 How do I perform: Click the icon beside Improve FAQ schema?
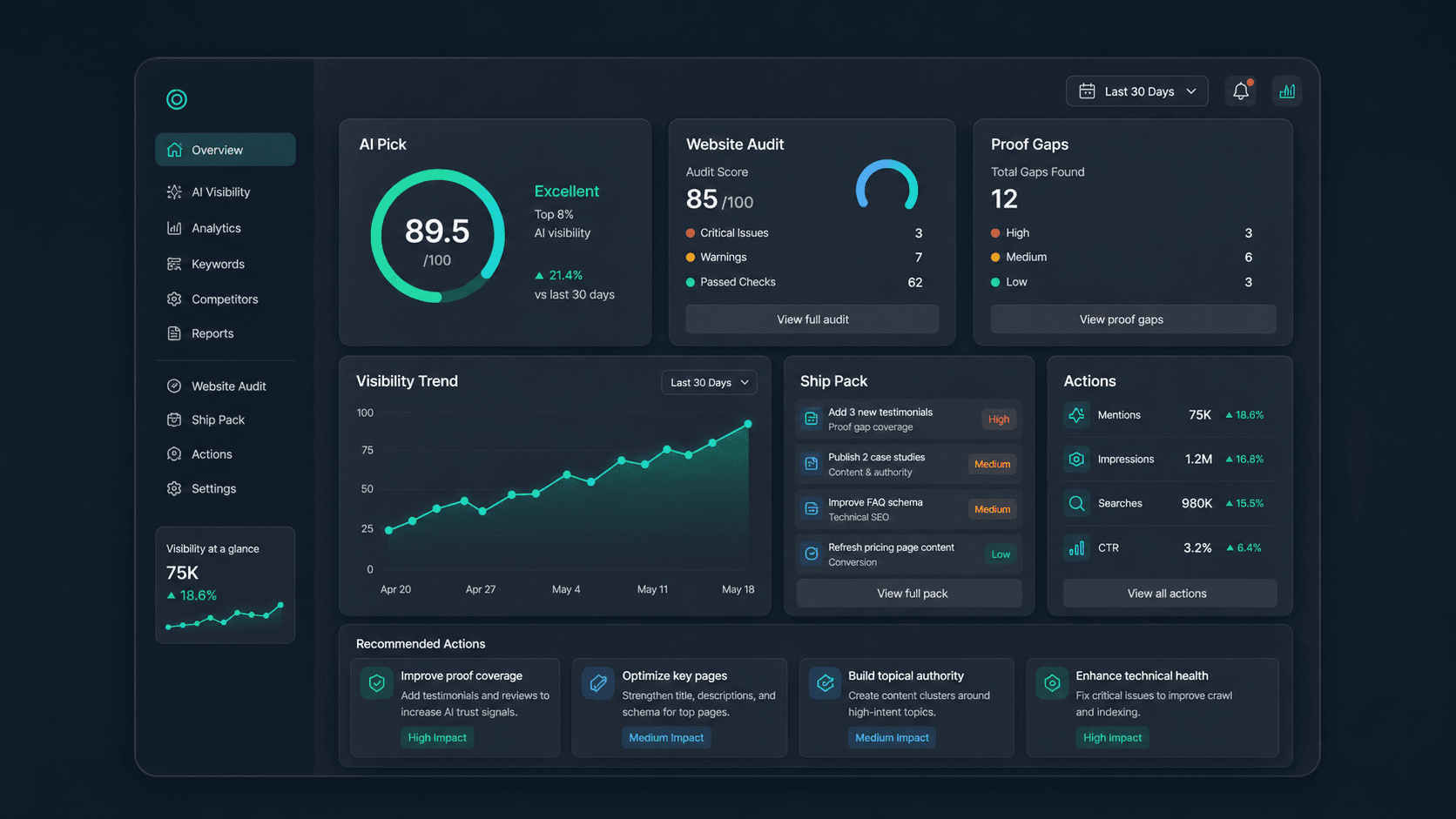pos(812,509)
